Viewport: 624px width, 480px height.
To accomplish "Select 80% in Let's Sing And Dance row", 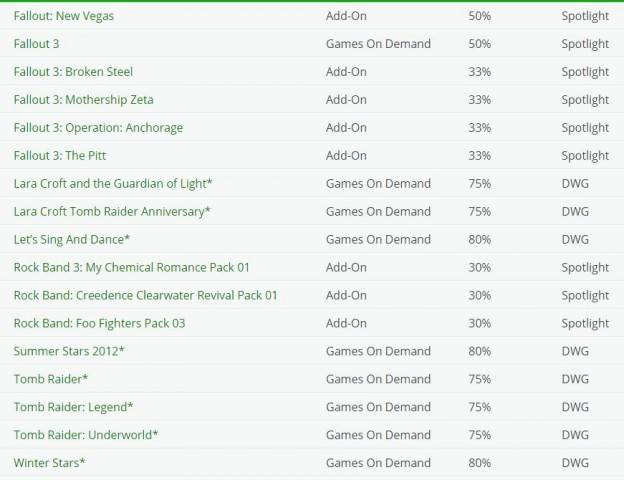I will pyautogui.click(x=480, y=240).
